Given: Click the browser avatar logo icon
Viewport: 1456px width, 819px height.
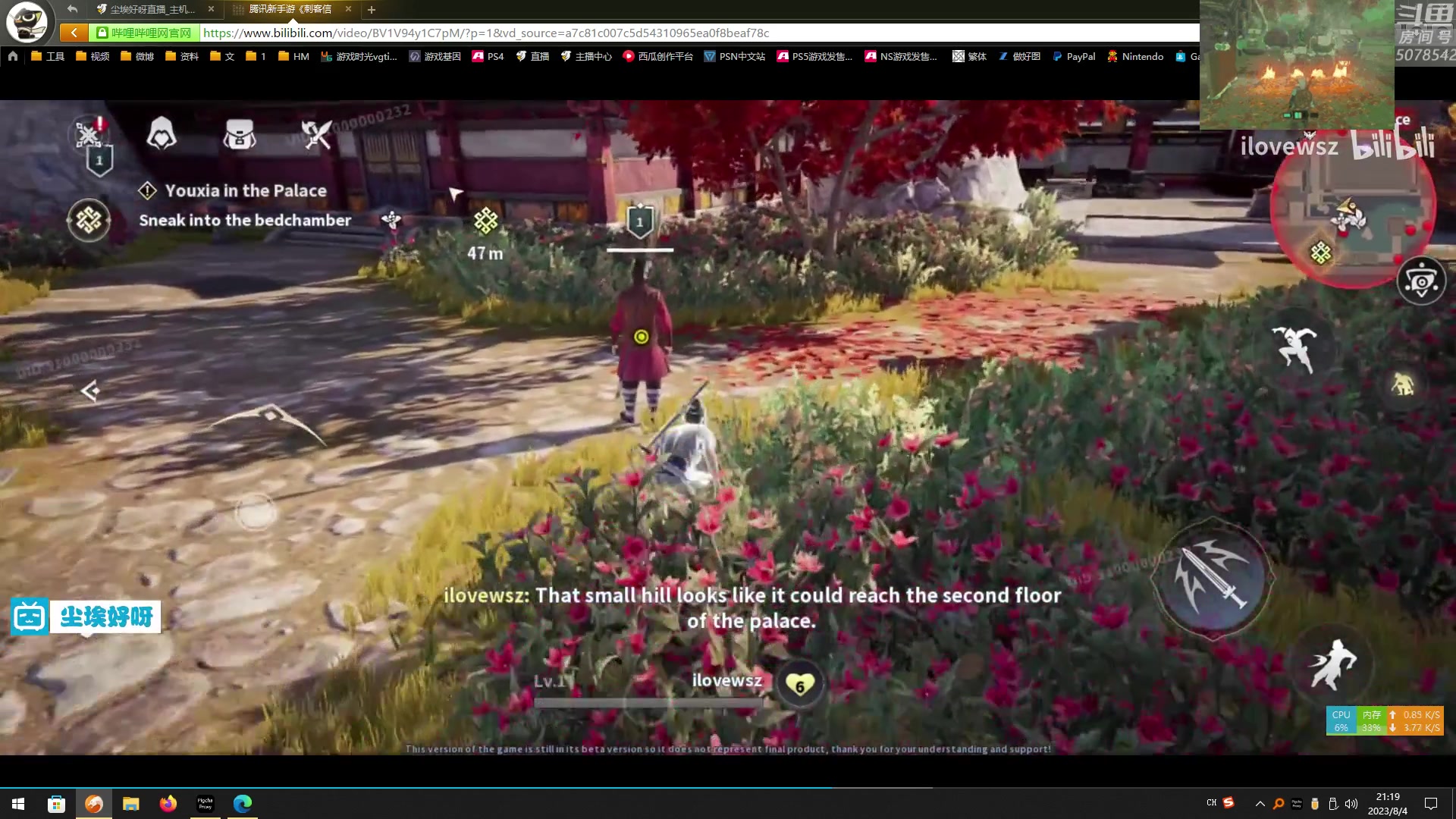Looking at the screenshot, I should 27,23.
